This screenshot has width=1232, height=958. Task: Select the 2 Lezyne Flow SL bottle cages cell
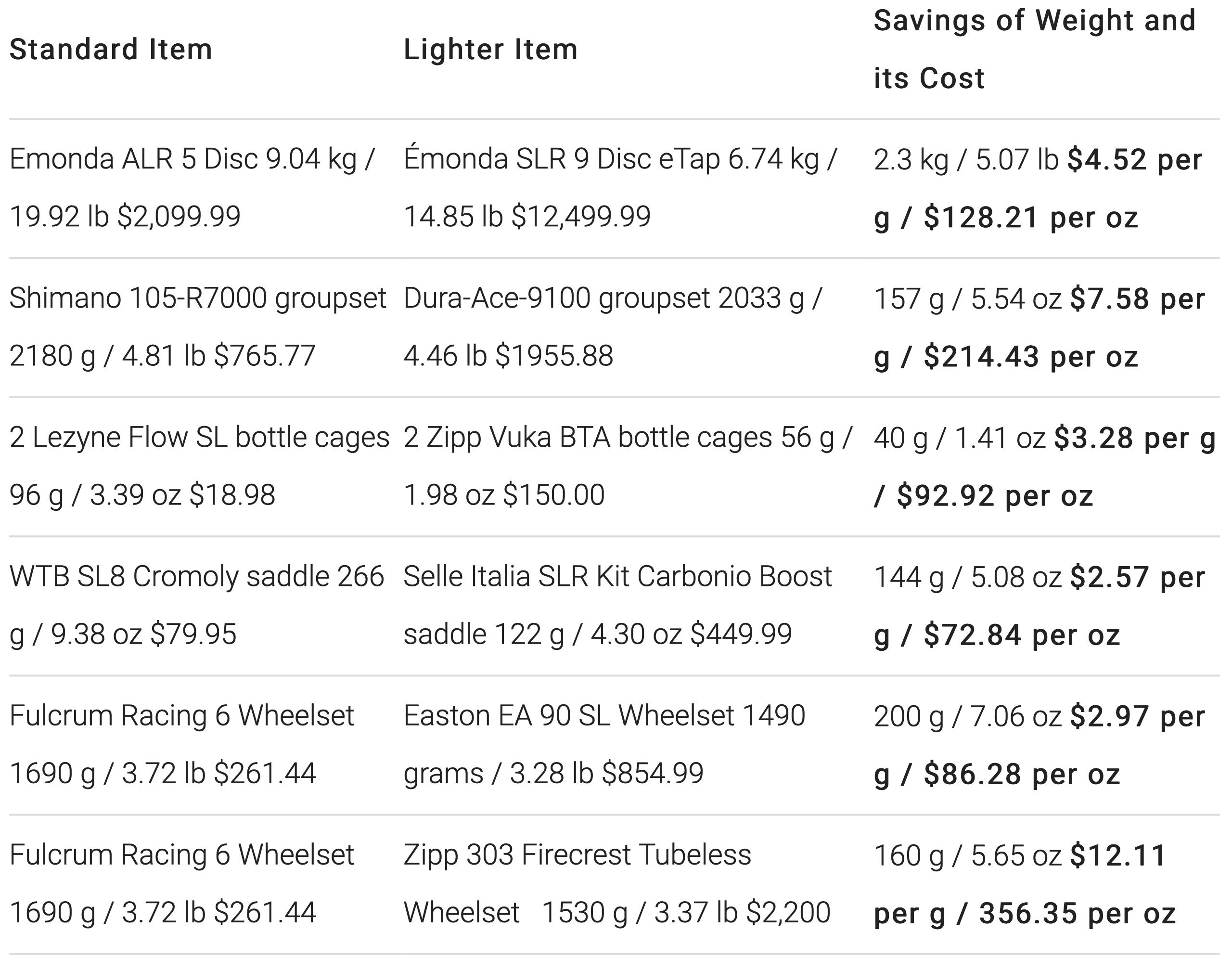[x=199, y=466]
